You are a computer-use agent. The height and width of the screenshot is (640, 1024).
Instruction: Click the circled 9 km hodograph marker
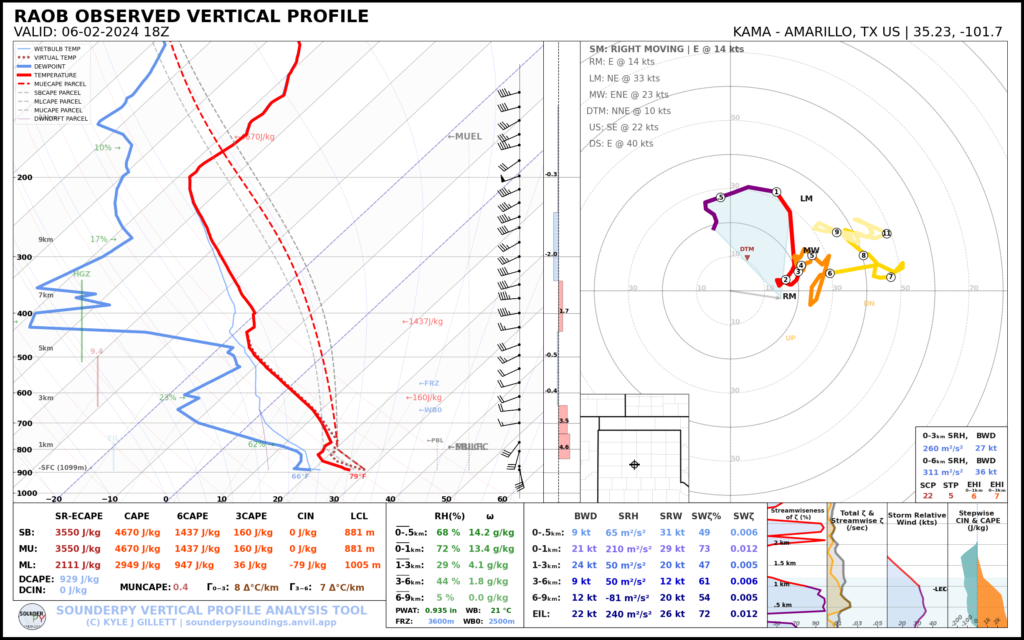click(x=836, y=232)
